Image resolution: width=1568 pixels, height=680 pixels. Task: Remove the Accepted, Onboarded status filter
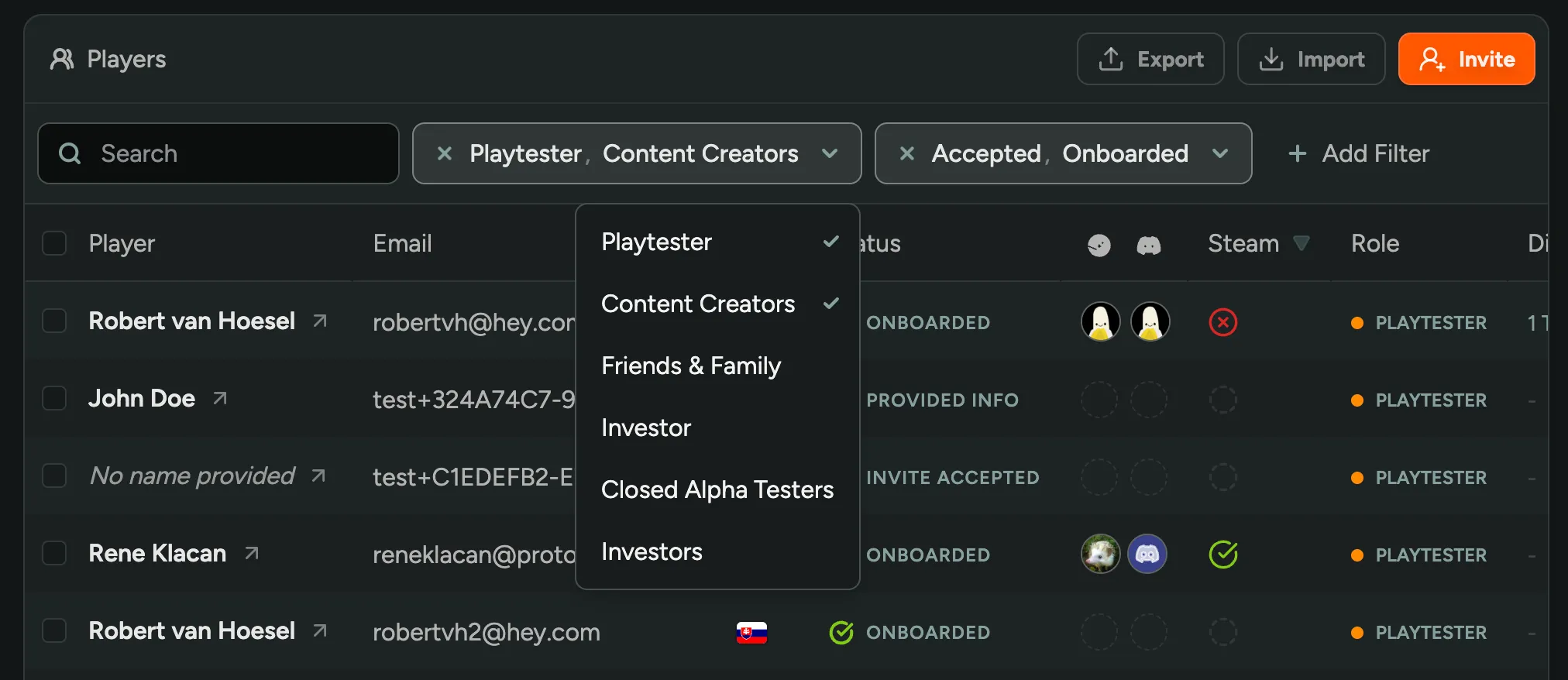pos(906,153)
